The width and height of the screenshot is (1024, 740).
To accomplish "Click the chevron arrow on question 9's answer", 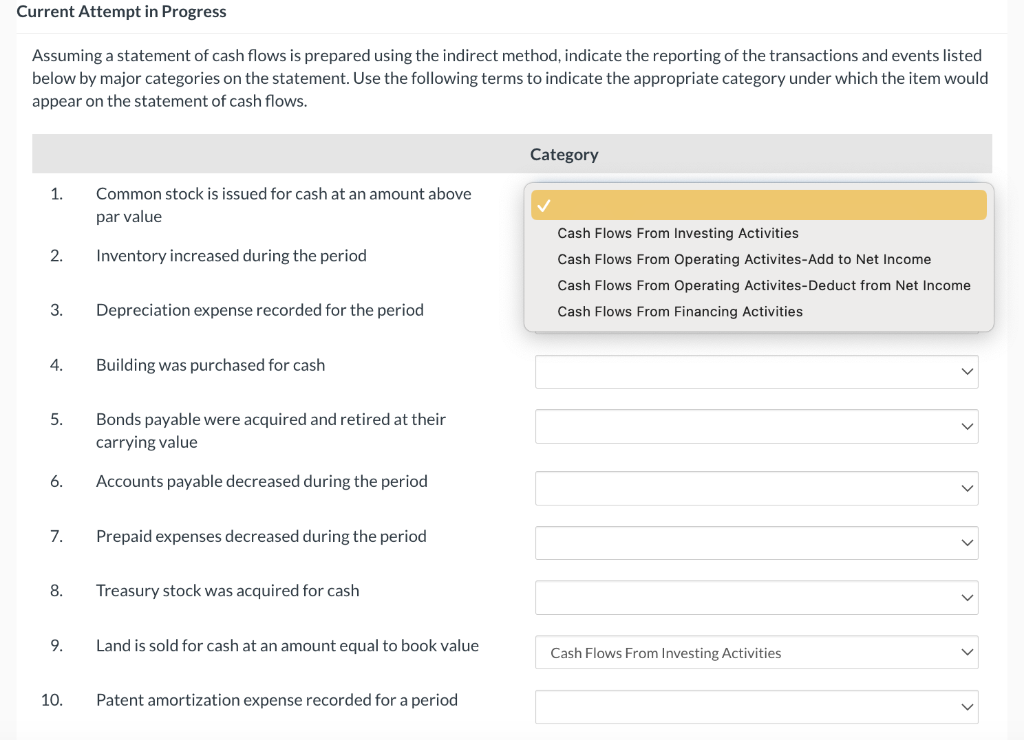I will pos(967,651).
